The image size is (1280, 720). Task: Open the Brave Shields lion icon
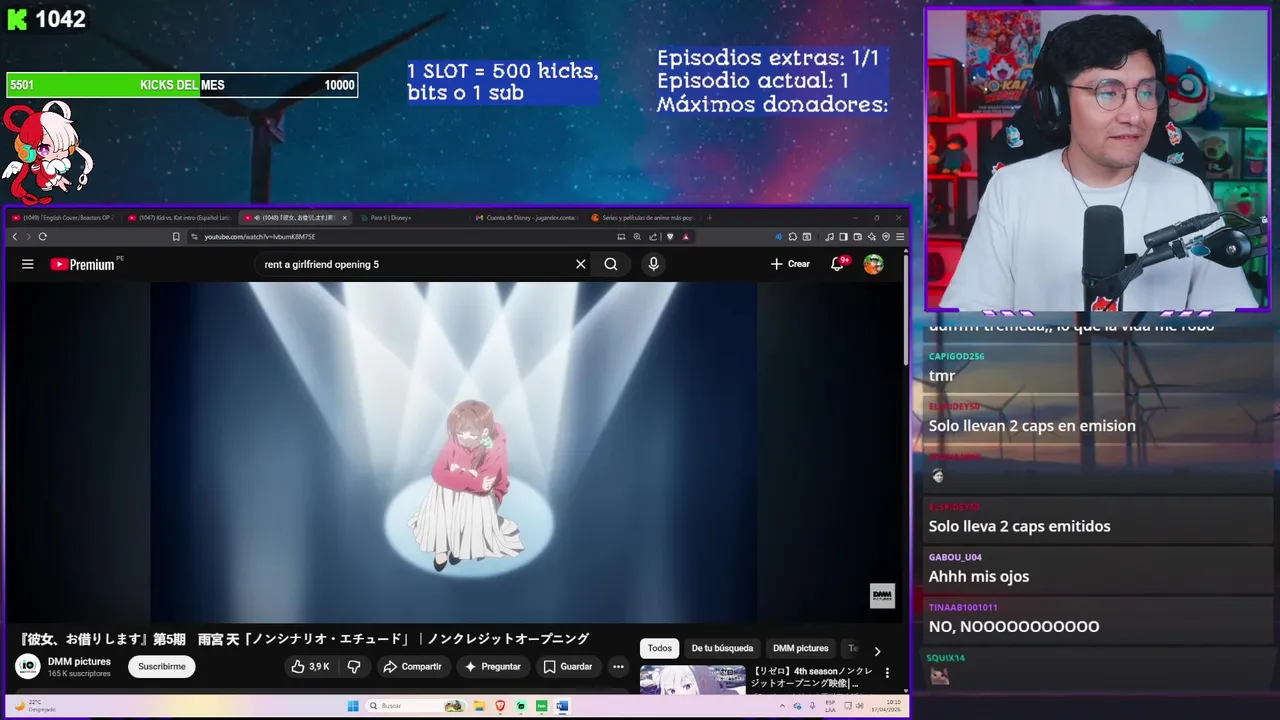click(x=670, y=237)
